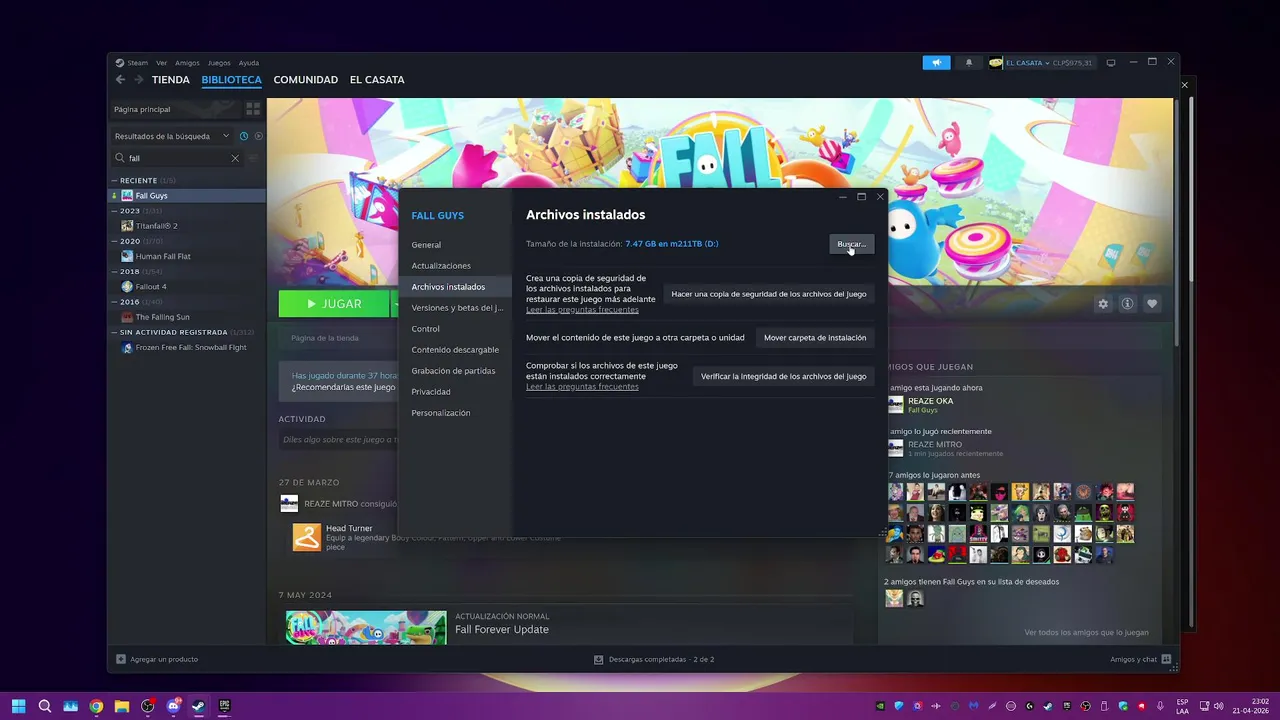Viewport: 1280px width, 720px height.
Task: Select 'Versiones y betas' in sidebar
Action: 455,308
